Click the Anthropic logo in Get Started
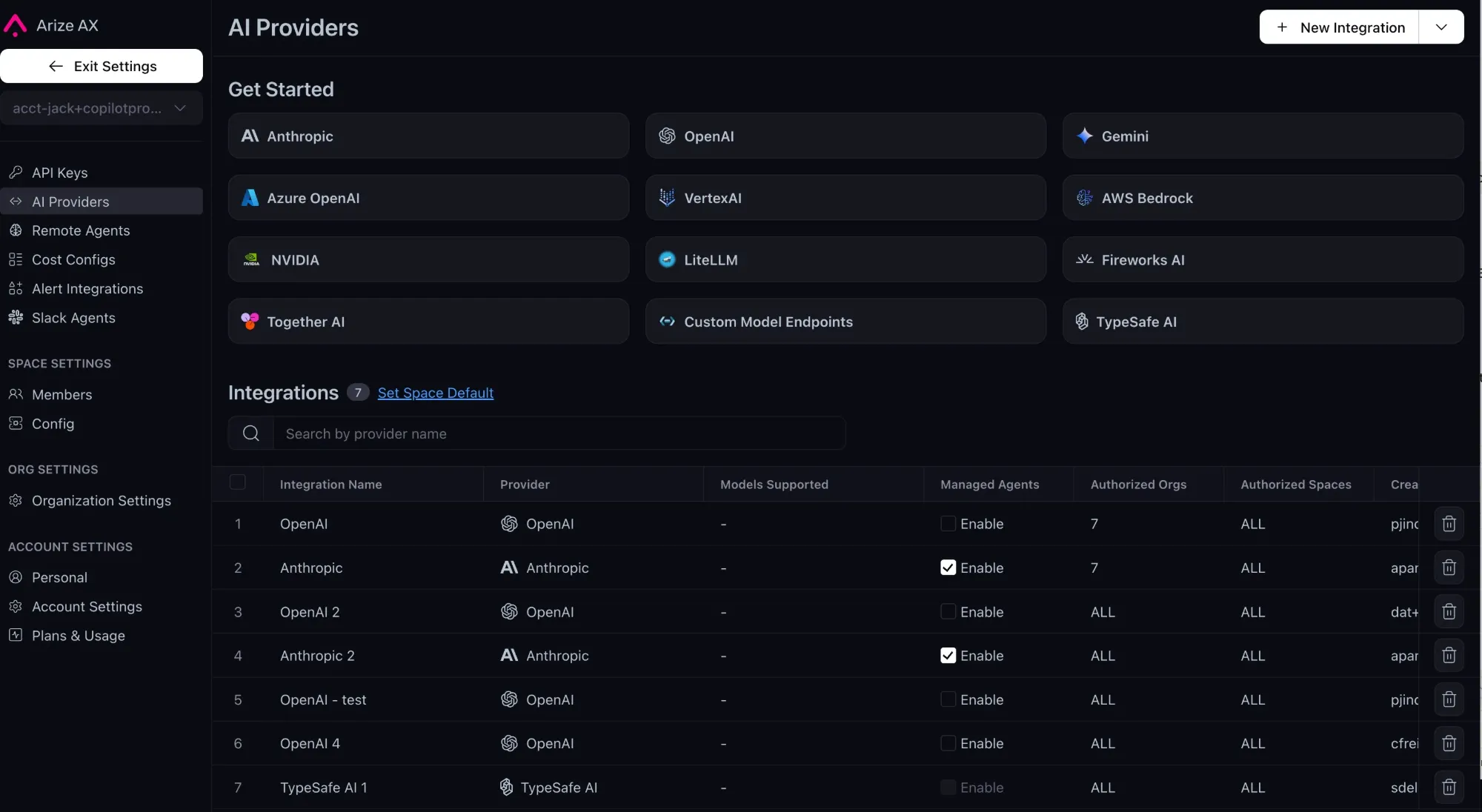 [x=250, y=136]
